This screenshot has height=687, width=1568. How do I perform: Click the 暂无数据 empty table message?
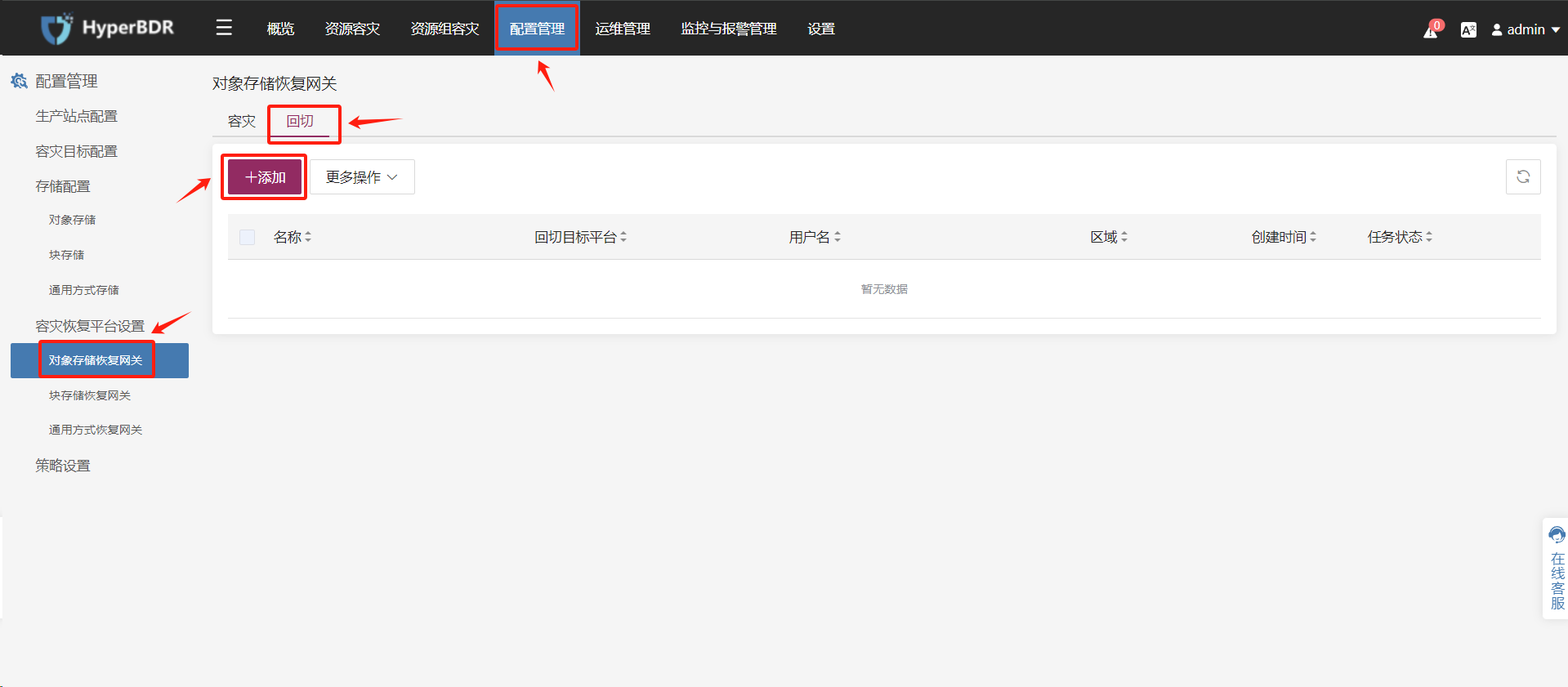pos(884,289)
